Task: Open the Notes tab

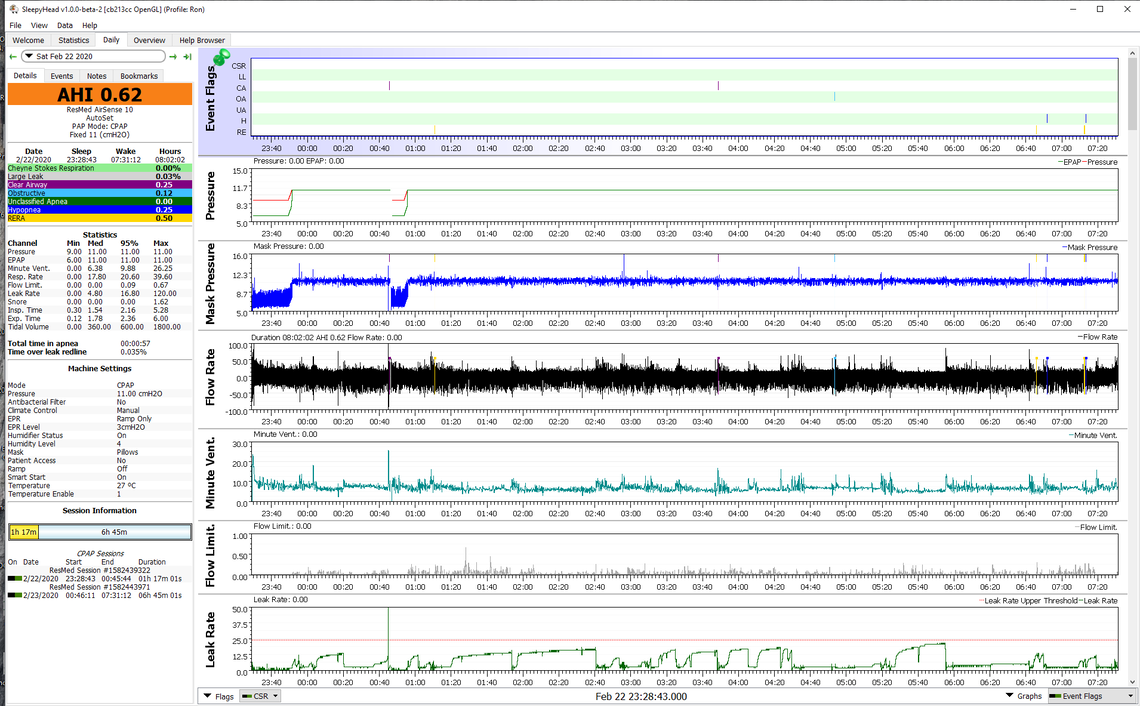Action: [97, 76]
